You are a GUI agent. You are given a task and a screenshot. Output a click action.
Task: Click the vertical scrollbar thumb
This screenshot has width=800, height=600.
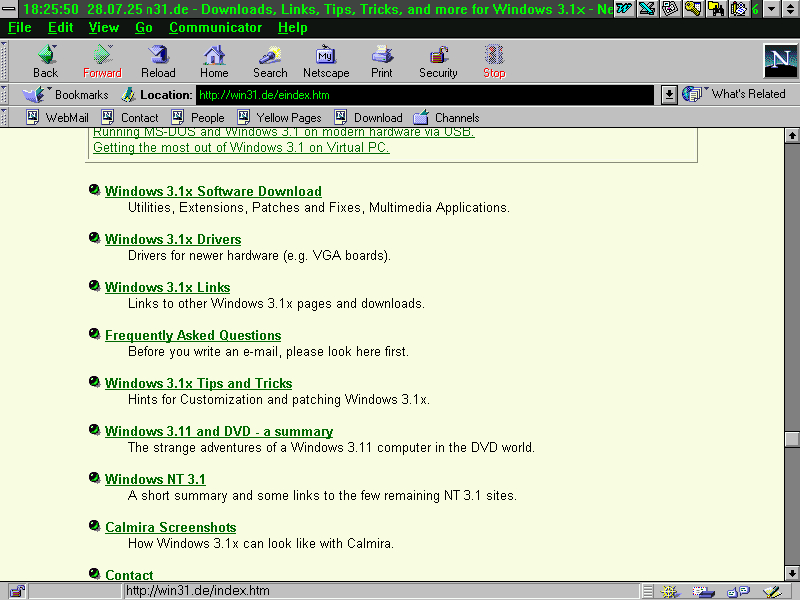(x=792, y=439)
